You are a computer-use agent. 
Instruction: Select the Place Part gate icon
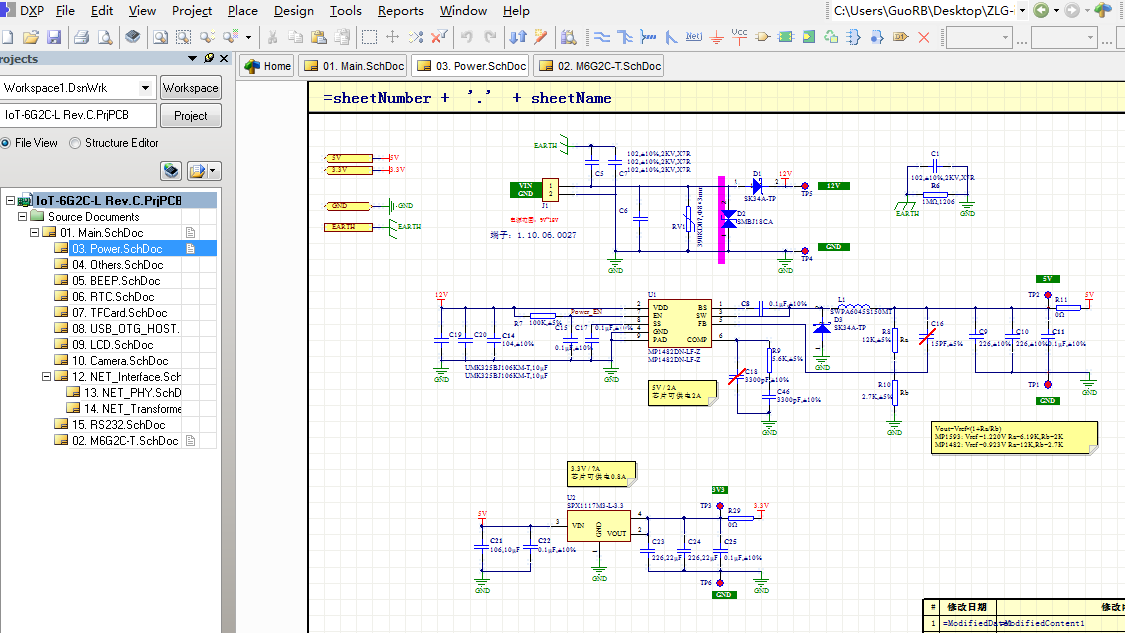tap(763, 37)
